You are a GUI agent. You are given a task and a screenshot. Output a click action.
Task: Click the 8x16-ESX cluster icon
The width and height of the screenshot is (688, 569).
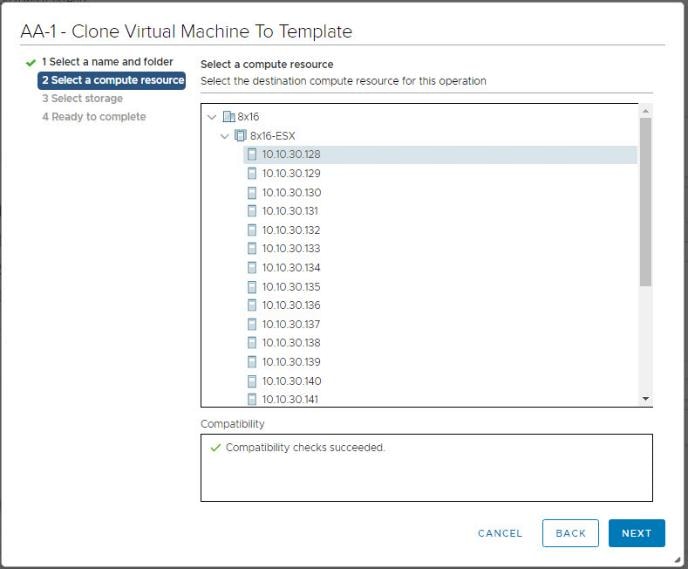(x=241, y=136)
